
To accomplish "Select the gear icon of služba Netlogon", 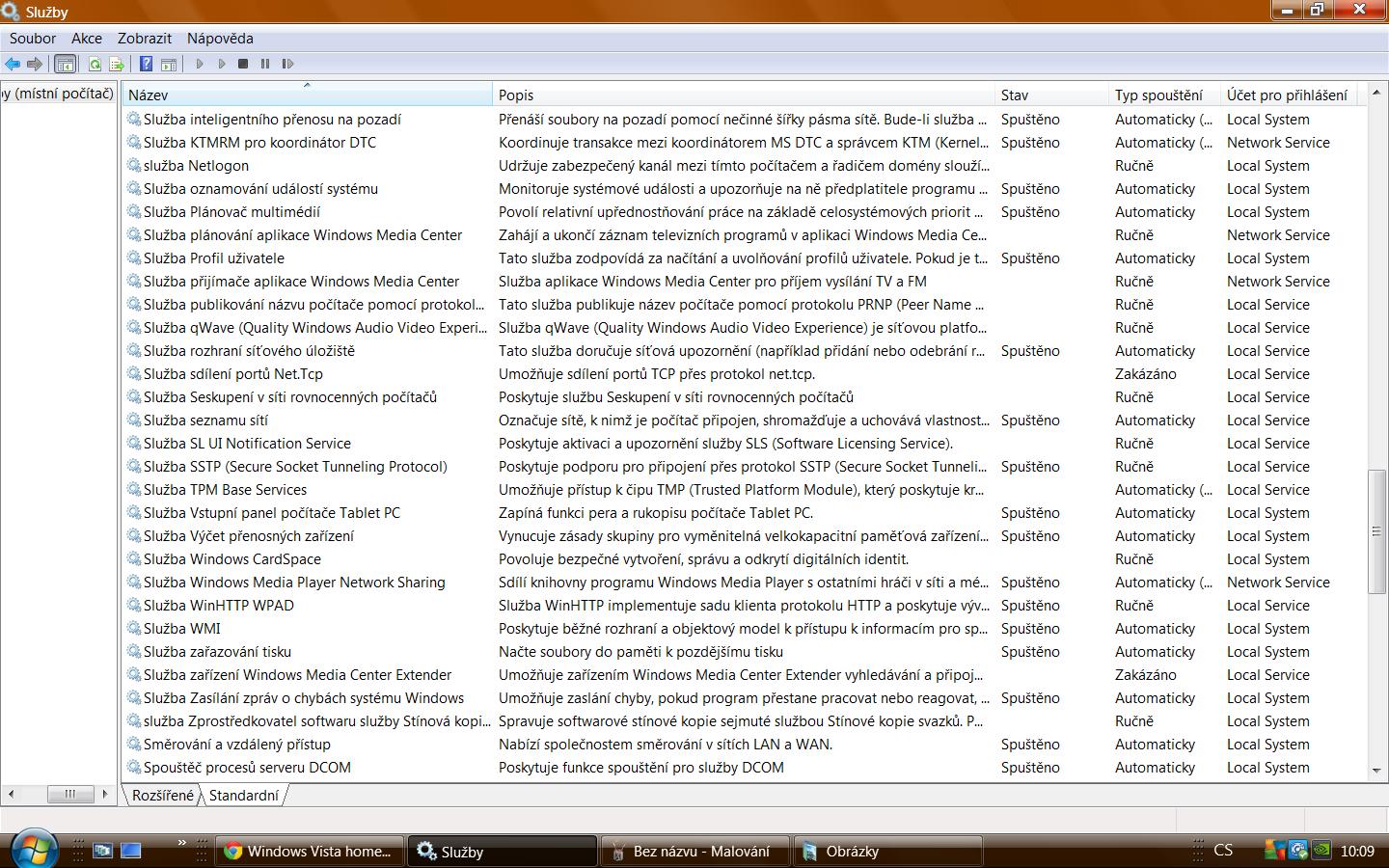I will 134,166.
